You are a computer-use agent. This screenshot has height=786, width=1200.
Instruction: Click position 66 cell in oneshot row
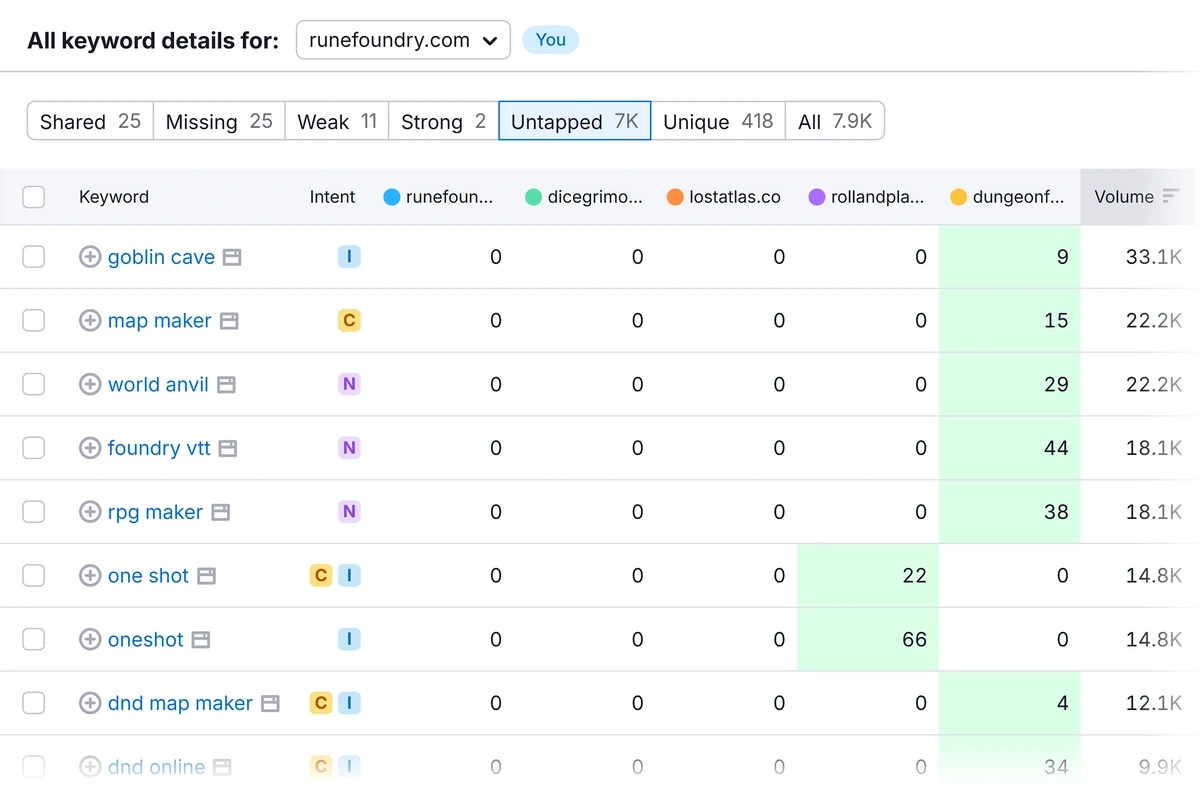point(868,639)
